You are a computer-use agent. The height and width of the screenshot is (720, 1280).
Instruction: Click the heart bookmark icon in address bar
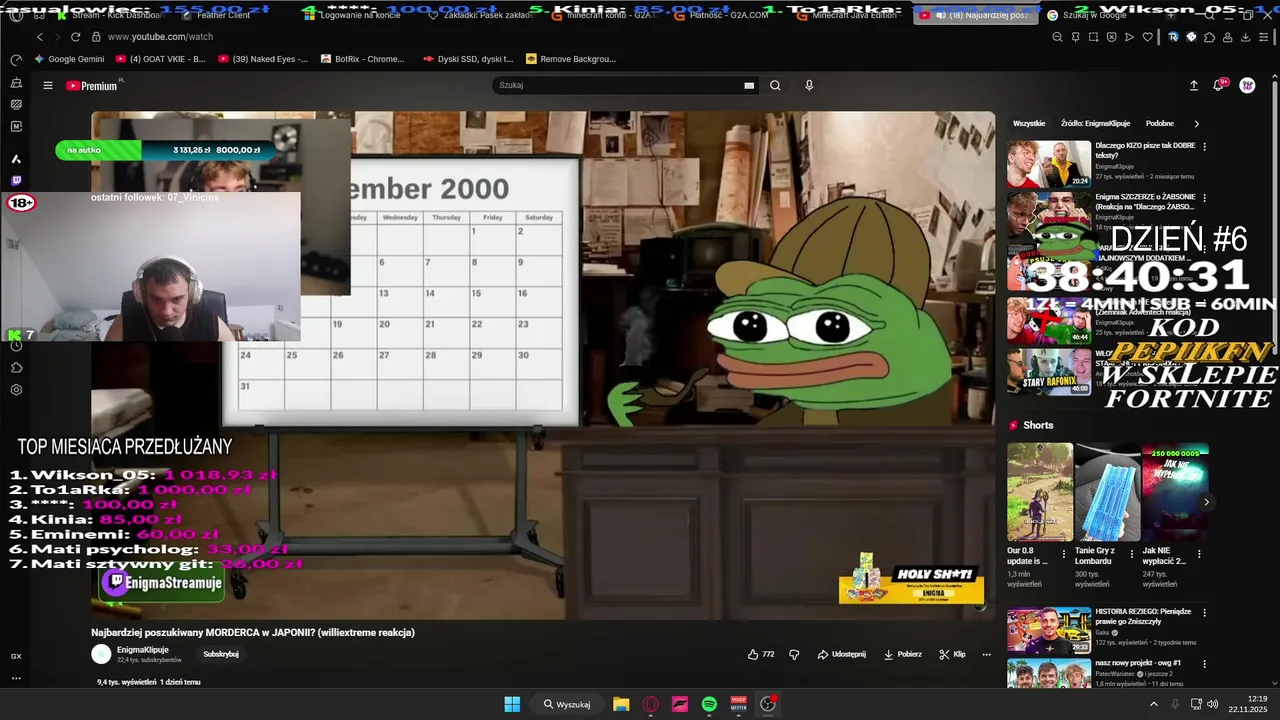(x=1147, y=37)
